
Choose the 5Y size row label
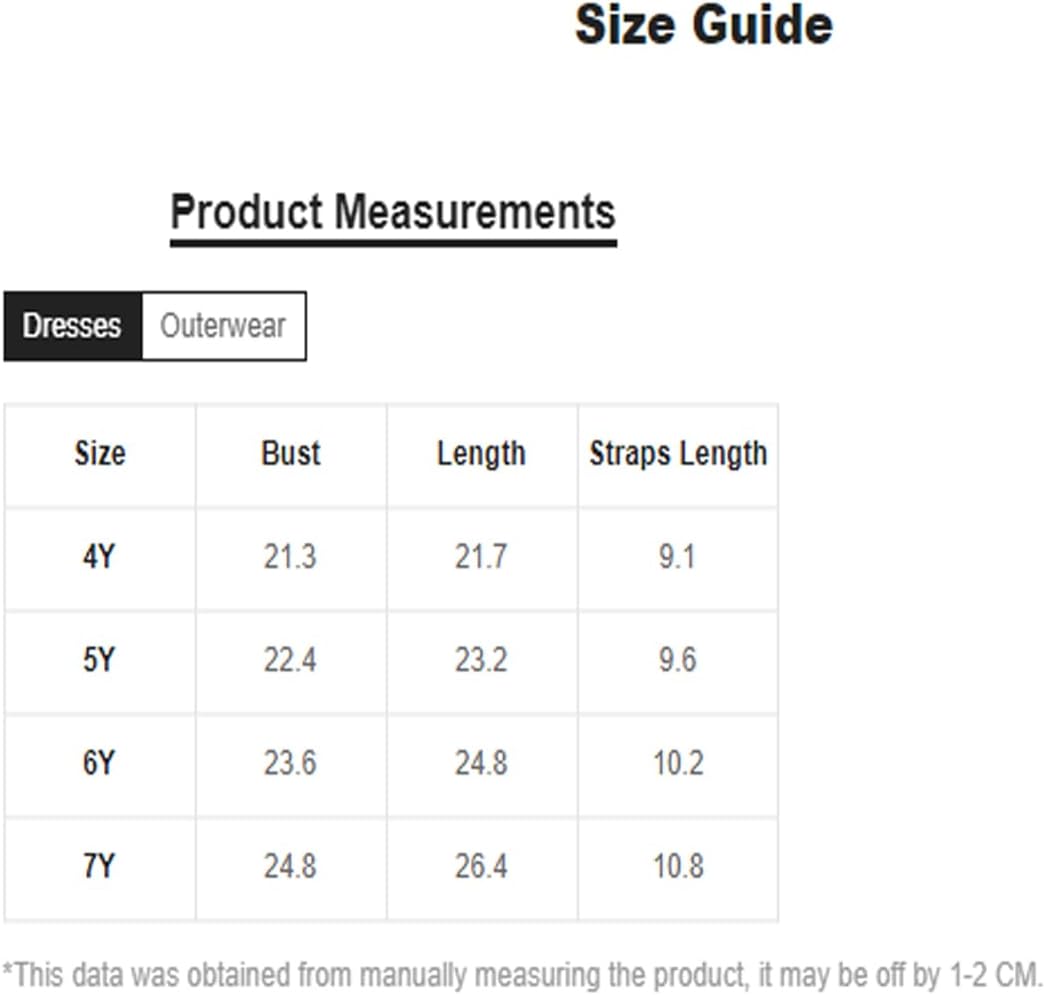click(x=99, y=660)
